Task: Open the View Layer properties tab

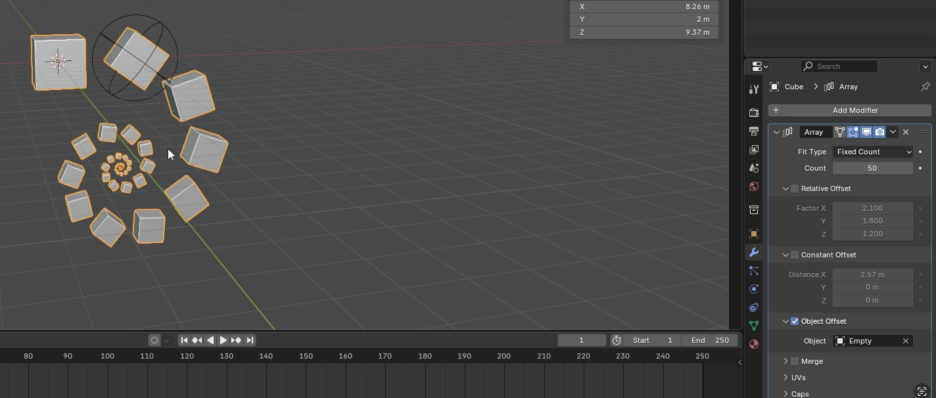Action: [x=754, y=150]
